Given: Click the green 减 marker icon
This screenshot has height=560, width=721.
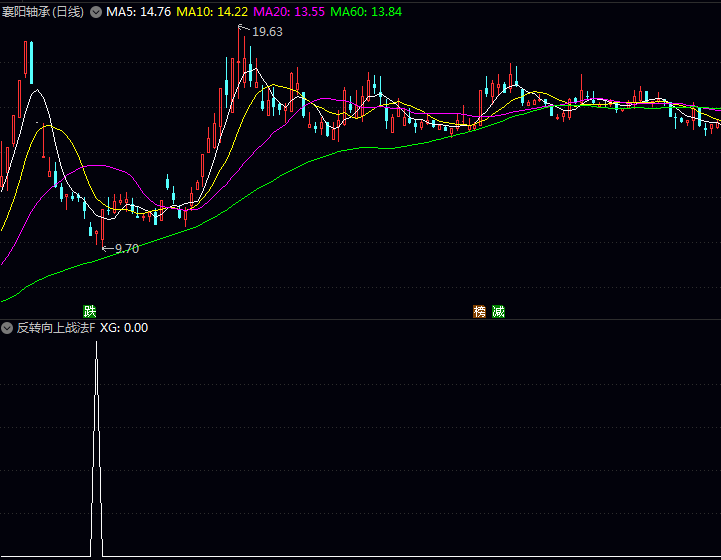Looking at the screenshot, I should [498, 311].
